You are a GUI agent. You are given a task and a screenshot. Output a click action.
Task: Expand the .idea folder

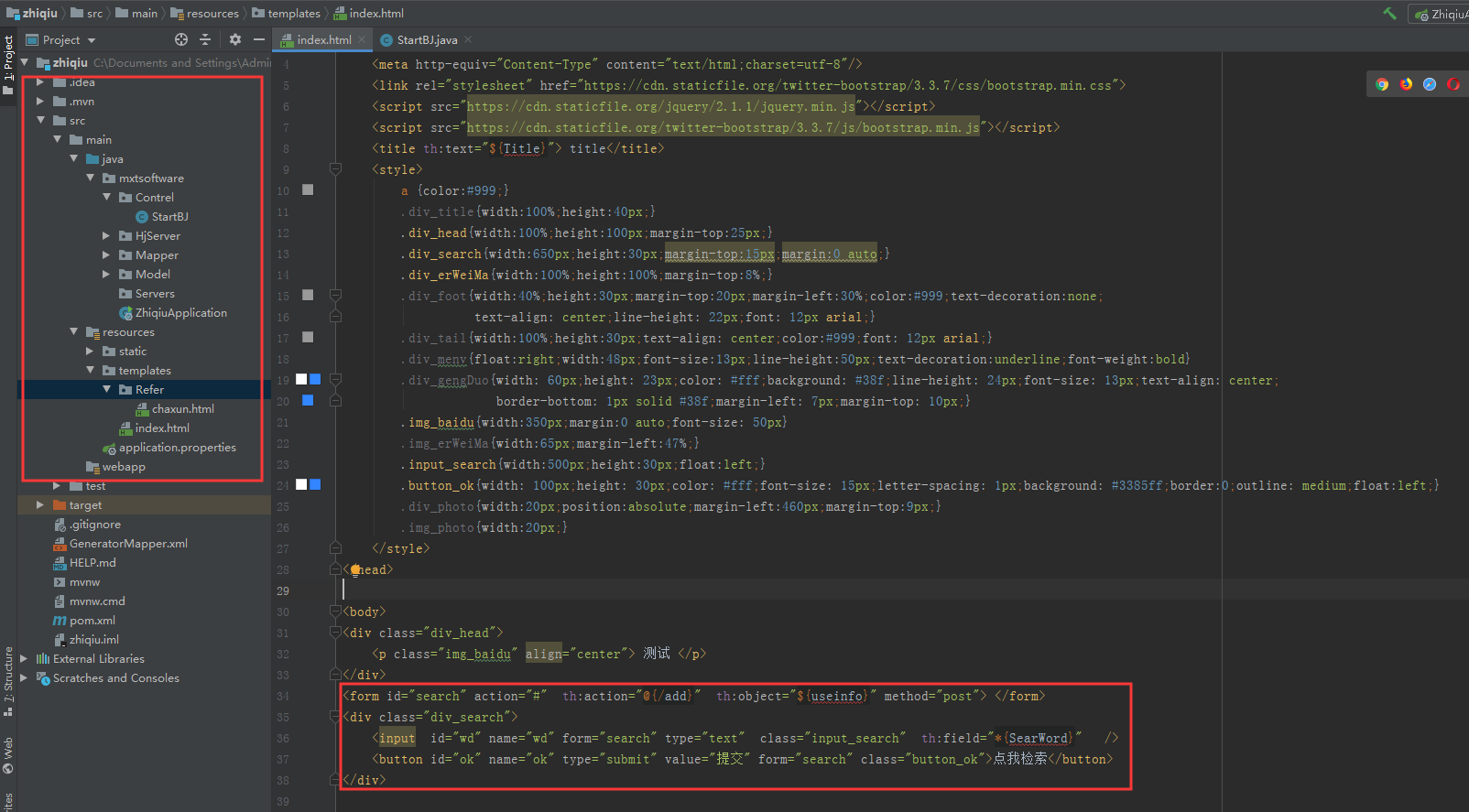40,82
